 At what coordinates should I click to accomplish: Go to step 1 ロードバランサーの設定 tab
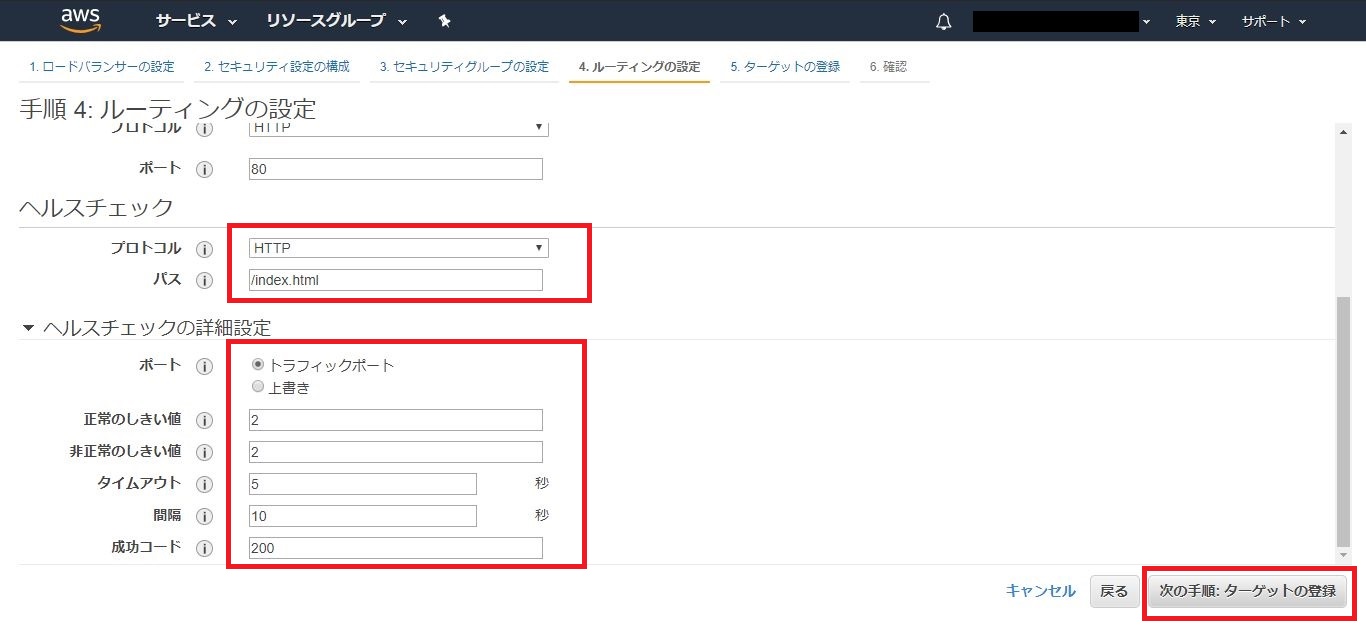pyautogui.click(x=101, y=67)
